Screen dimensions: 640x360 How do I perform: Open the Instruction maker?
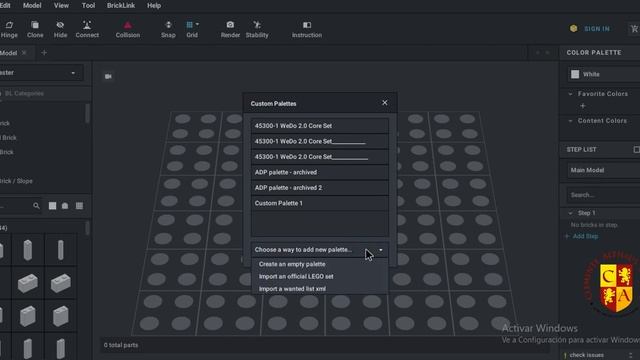[307, 29]
